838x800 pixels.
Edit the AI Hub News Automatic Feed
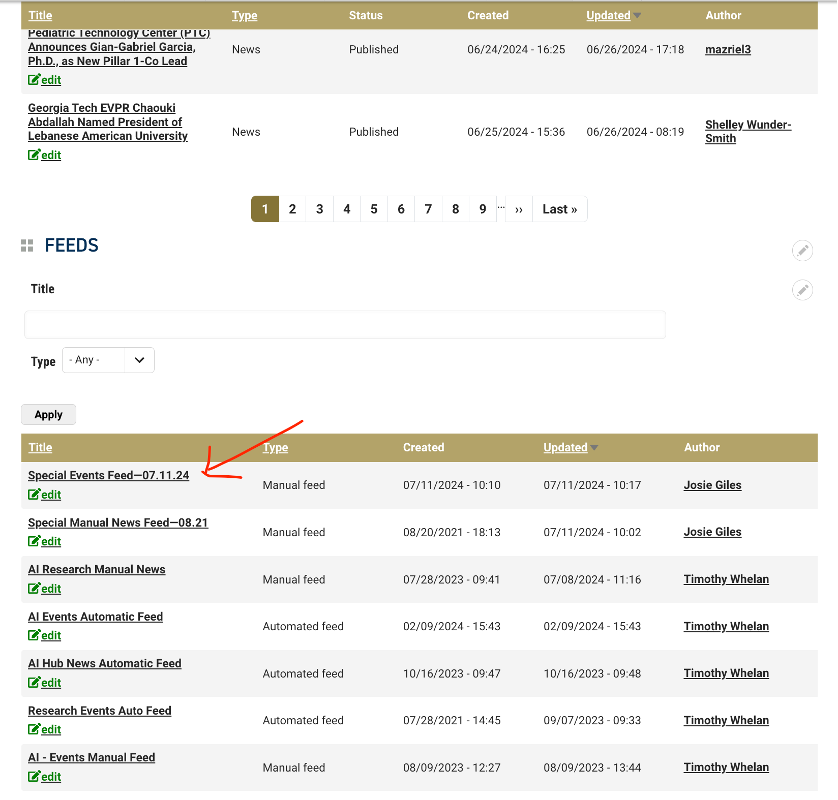pos(44,683)
